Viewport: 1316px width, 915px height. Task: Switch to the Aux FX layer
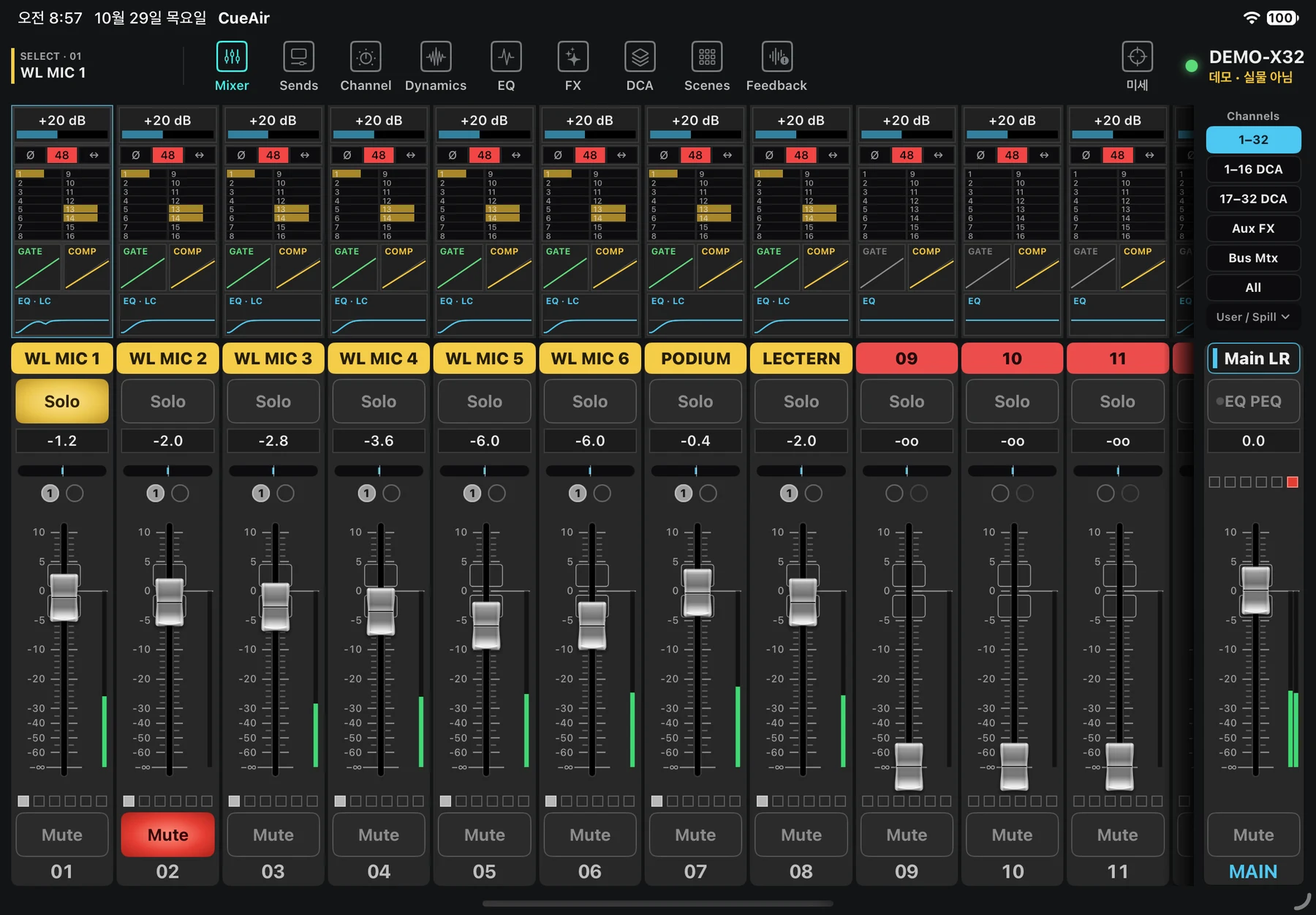[1253, 228]
